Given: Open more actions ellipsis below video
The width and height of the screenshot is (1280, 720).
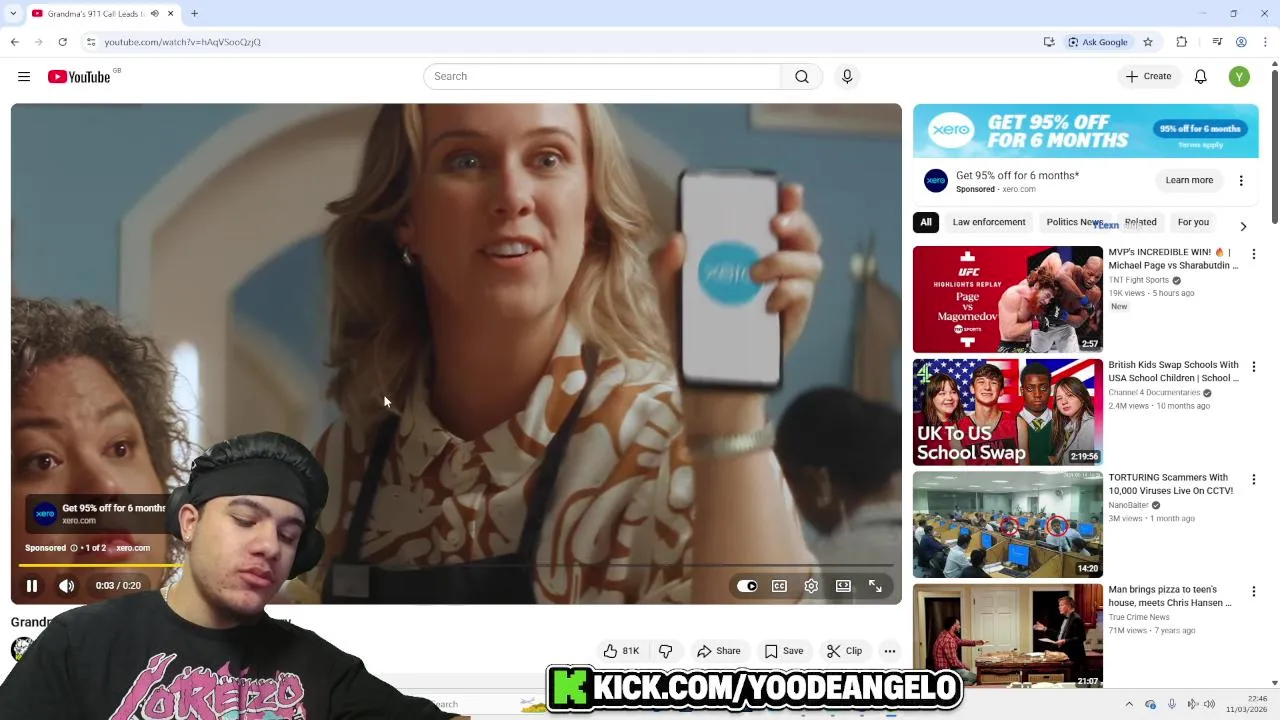Looking at the screenshot, I should click(x=889, y=651).
